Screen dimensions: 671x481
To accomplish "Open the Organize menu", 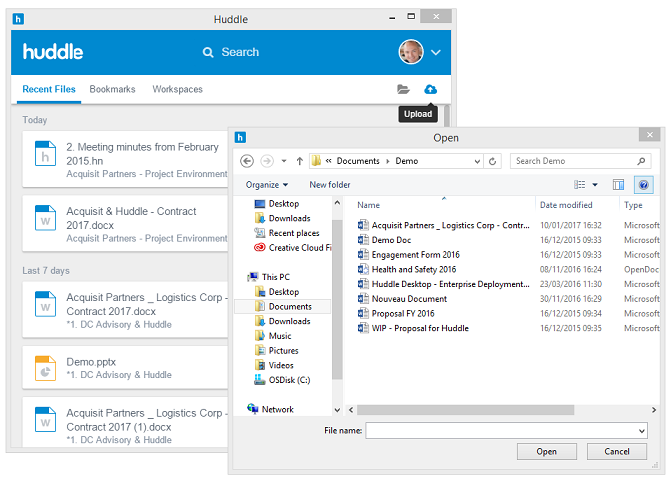I will click(267, 185).
